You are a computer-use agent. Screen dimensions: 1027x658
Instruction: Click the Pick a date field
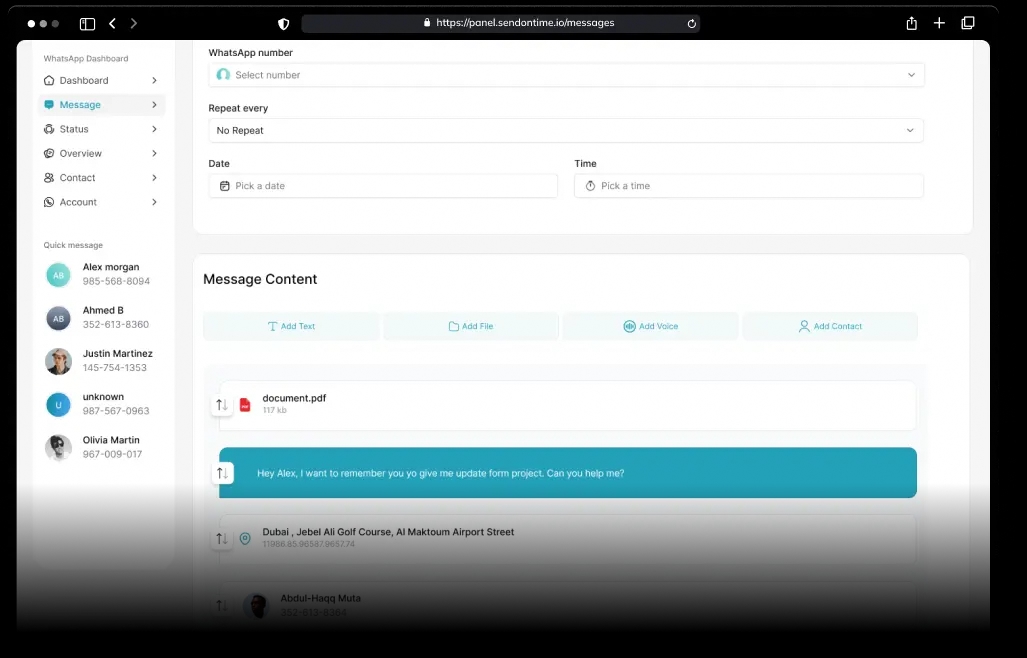pyautogui.click(x=383, y=186)
